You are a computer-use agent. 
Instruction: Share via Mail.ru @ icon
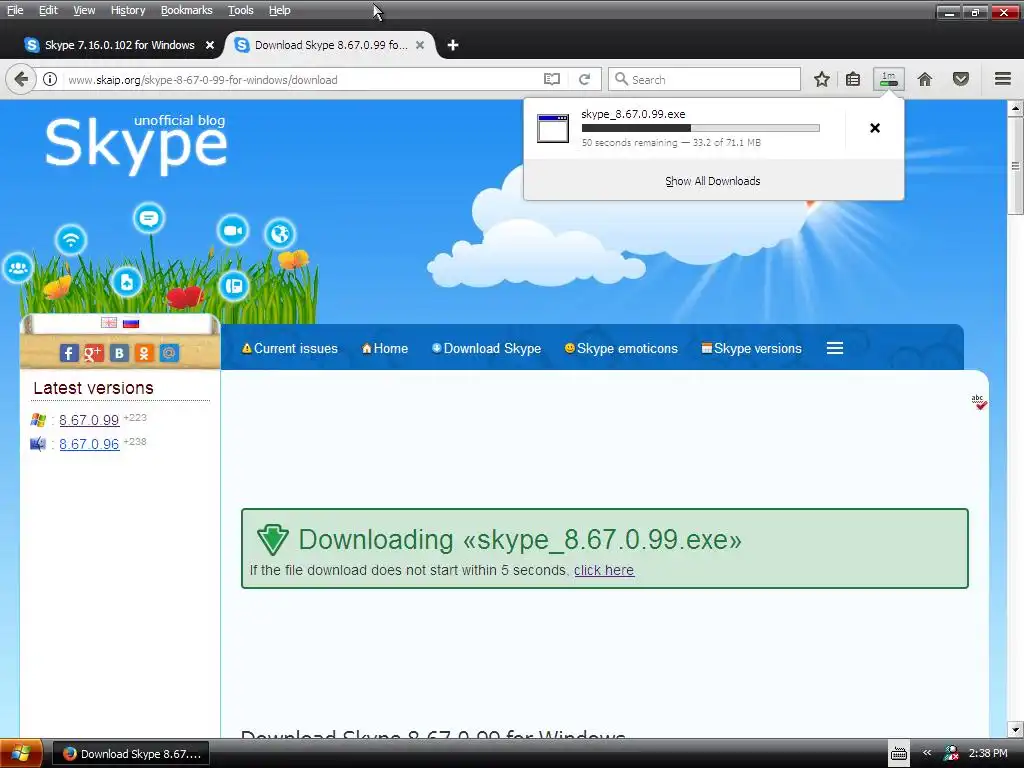[169, 353]
